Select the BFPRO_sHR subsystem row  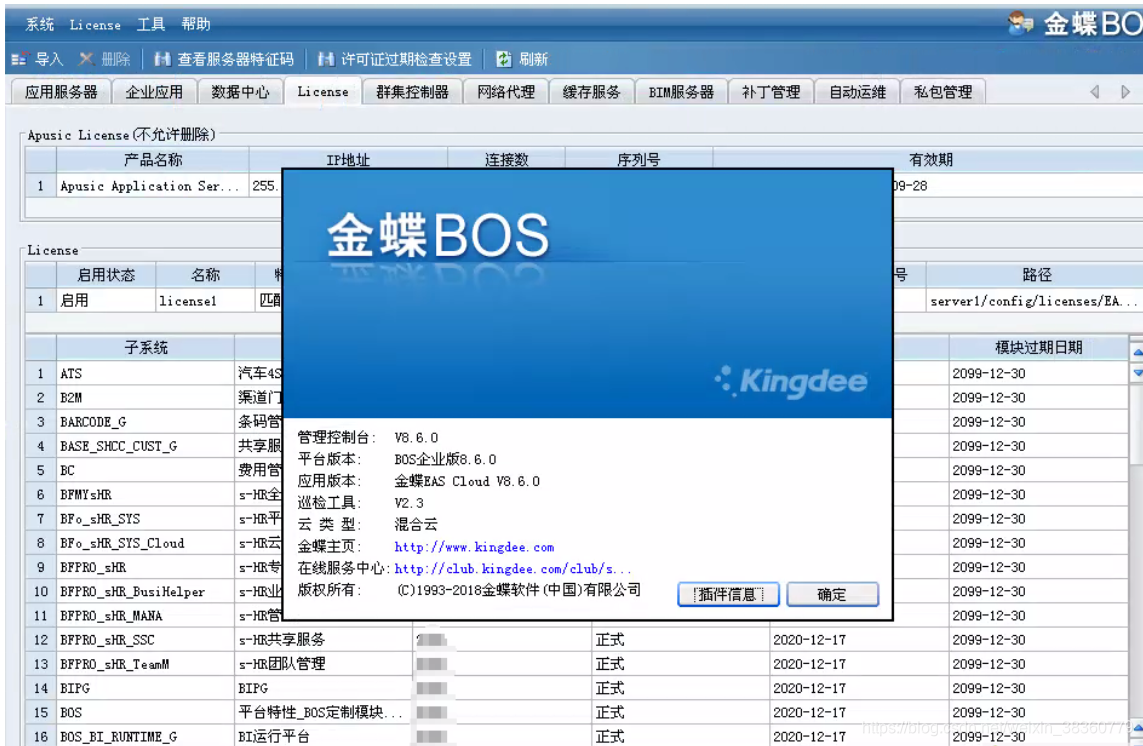[145, 567]
